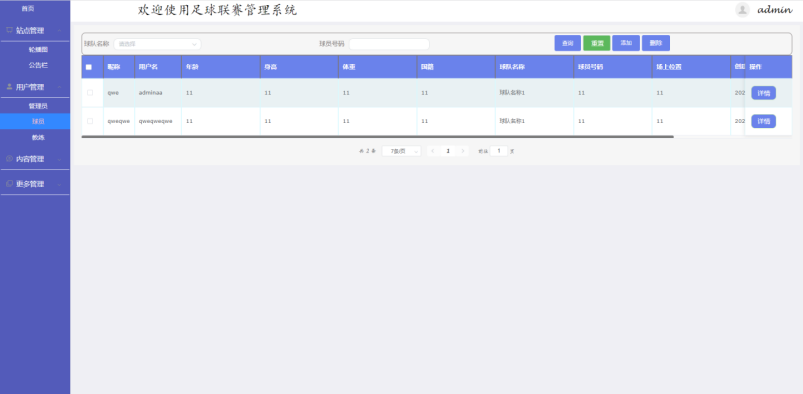This screenshot has width=803, height=394.
Task: Open the 球队名称 select dropdown
Action: pos(157,44)
